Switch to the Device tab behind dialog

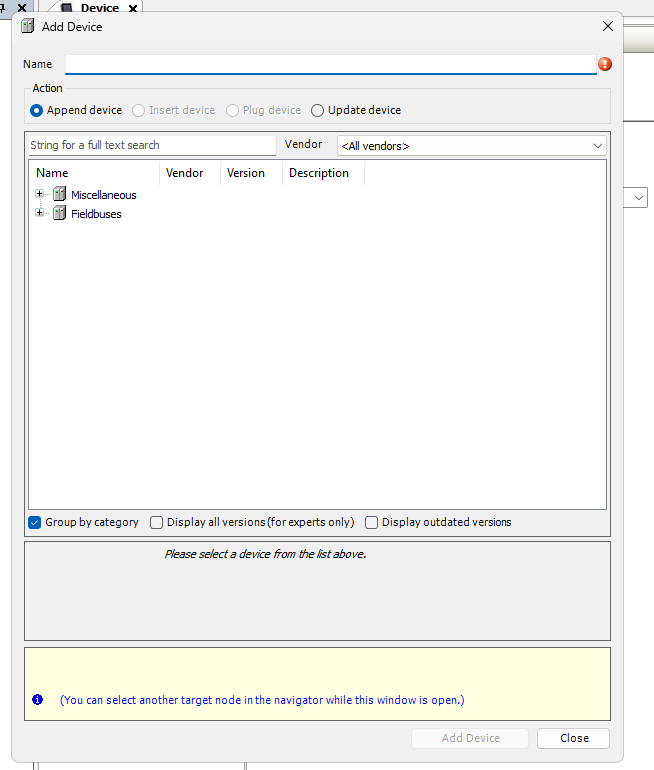tap(100, 8)
